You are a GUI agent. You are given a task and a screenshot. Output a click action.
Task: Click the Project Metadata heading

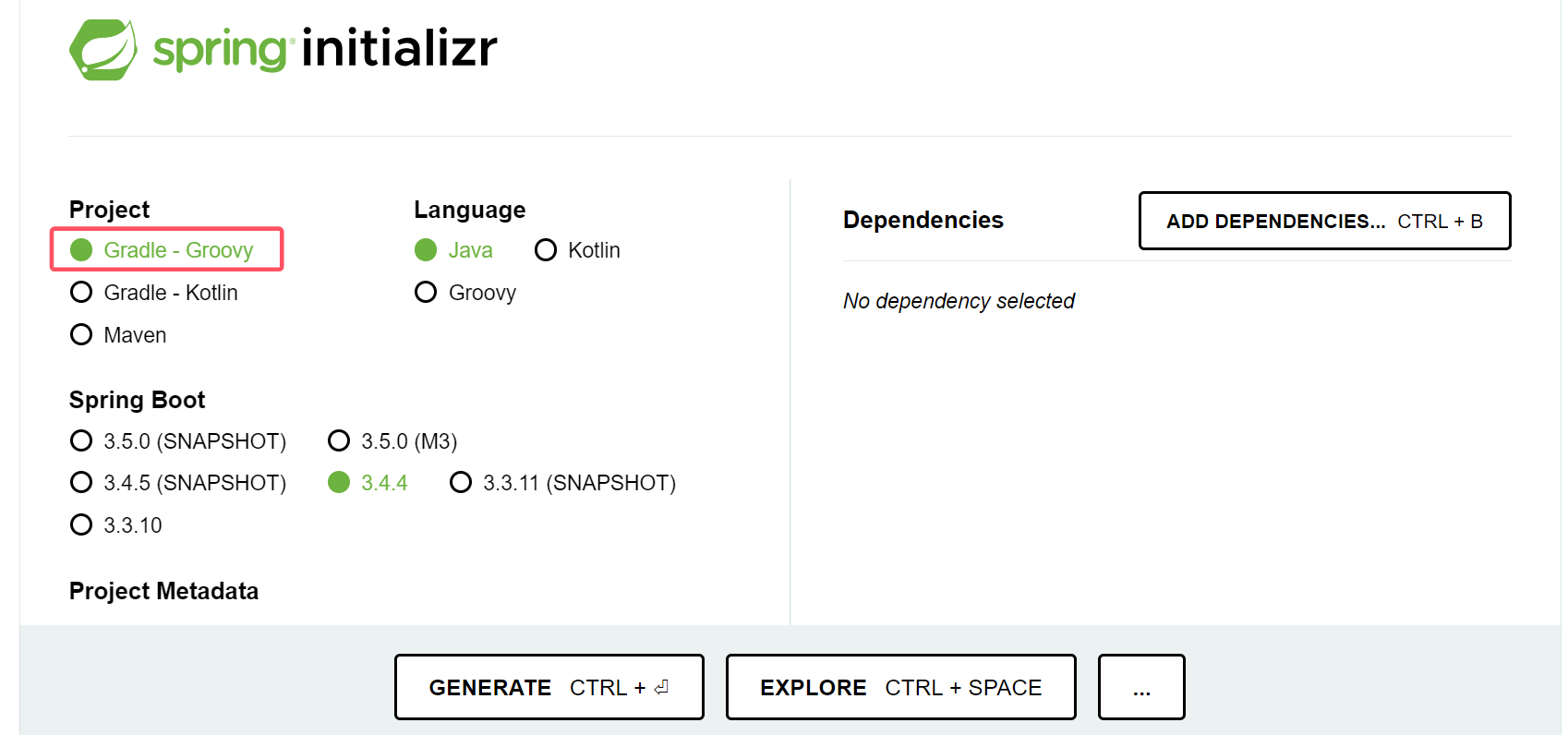click(x=163, y=591)
